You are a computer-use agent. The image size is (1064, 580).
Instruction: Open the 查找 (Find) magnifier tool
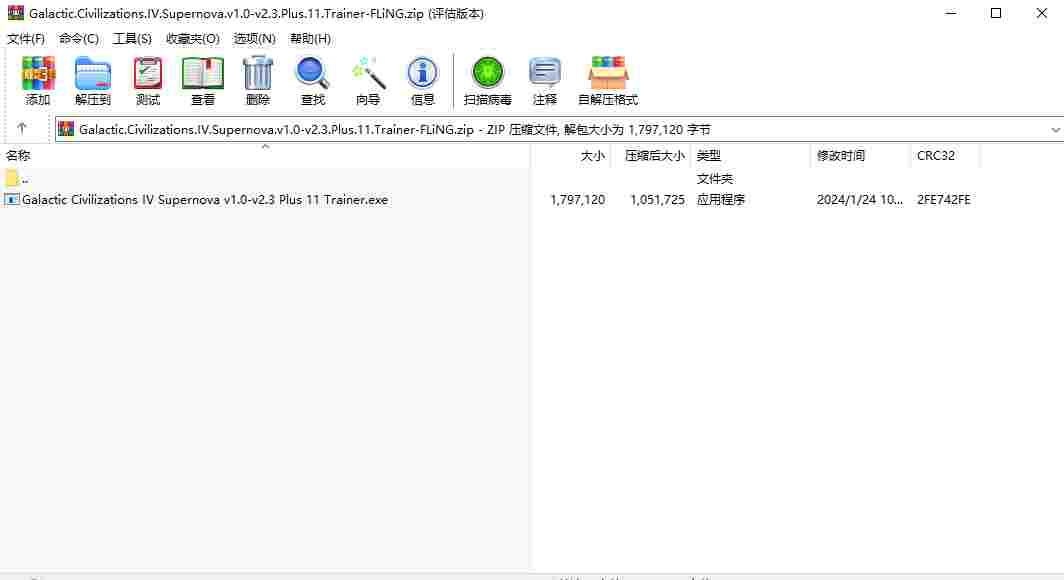point(313,73)
